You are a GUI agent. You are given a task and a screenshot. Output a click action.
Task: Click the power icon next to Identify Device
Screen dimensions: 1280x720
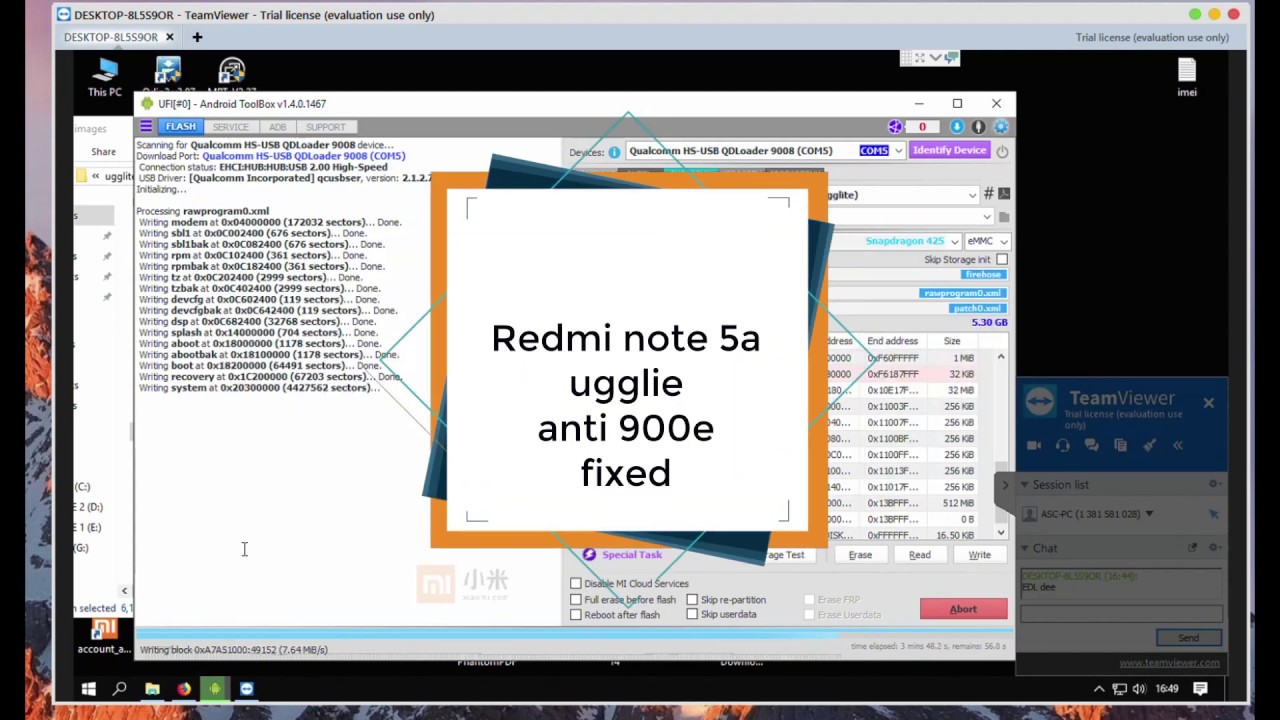pos(1002,151)
